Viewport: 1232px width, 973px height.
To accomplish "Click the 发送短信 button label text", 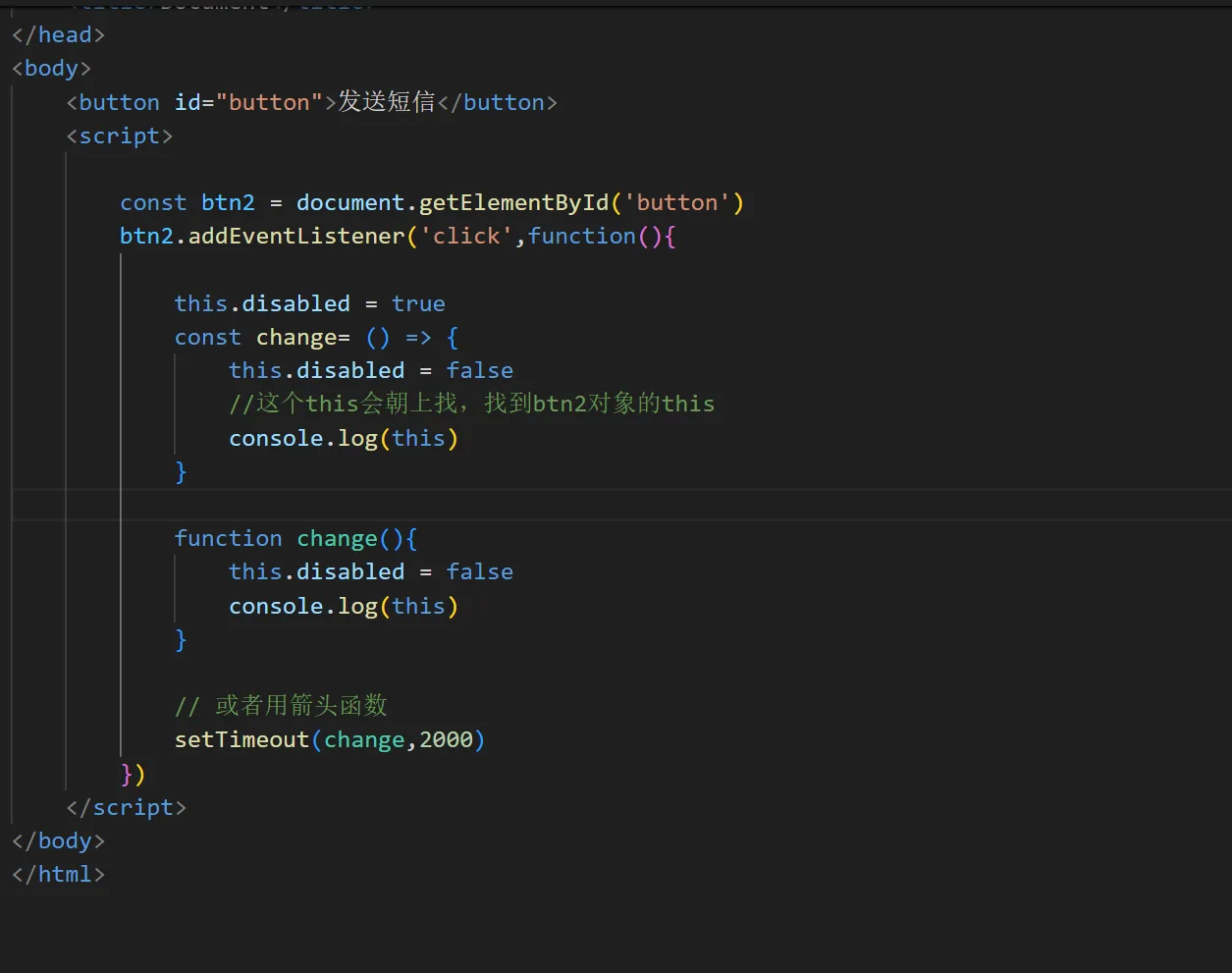I will 386,102.
